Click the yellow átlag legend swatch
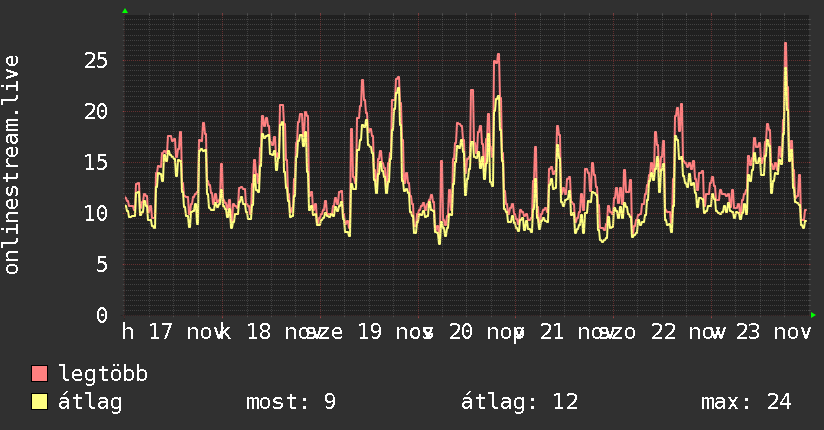This screenshot has height=430, width=824. click(x=39, y=401)
